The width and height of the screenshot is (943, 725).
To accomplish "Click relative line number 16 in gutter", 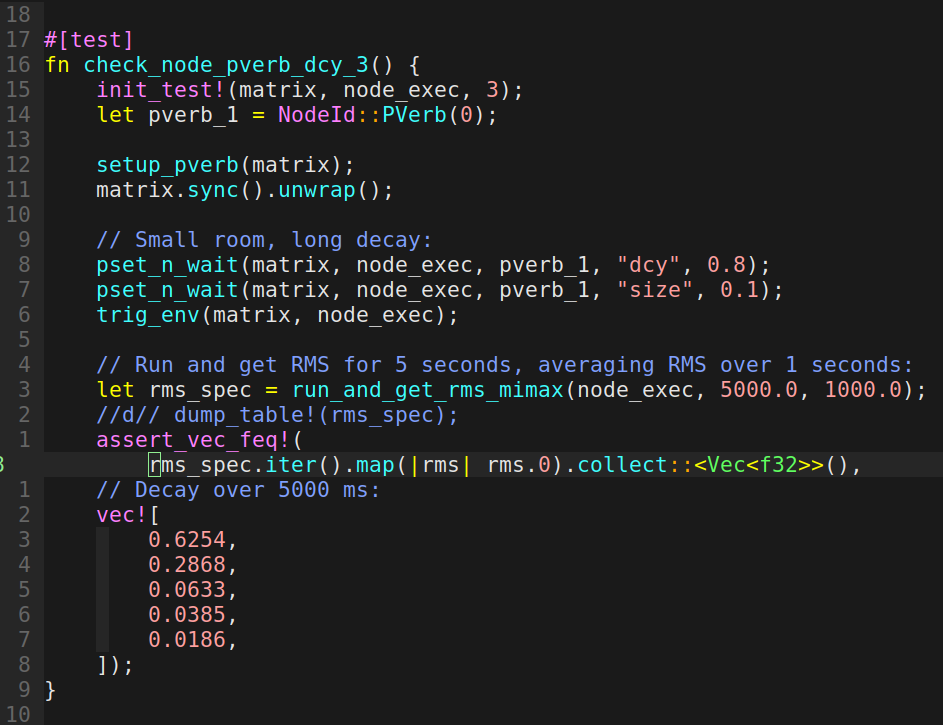I will point(18,65).
